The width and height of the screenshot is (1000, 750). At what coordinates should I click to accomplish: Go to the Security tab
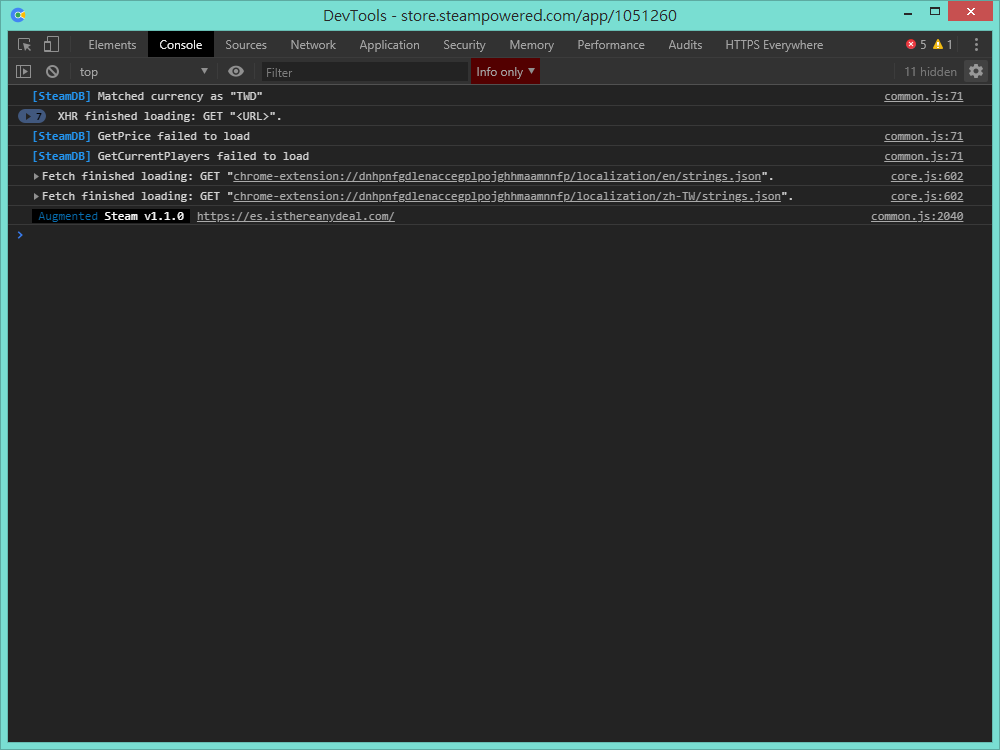(x=464, y=45)
